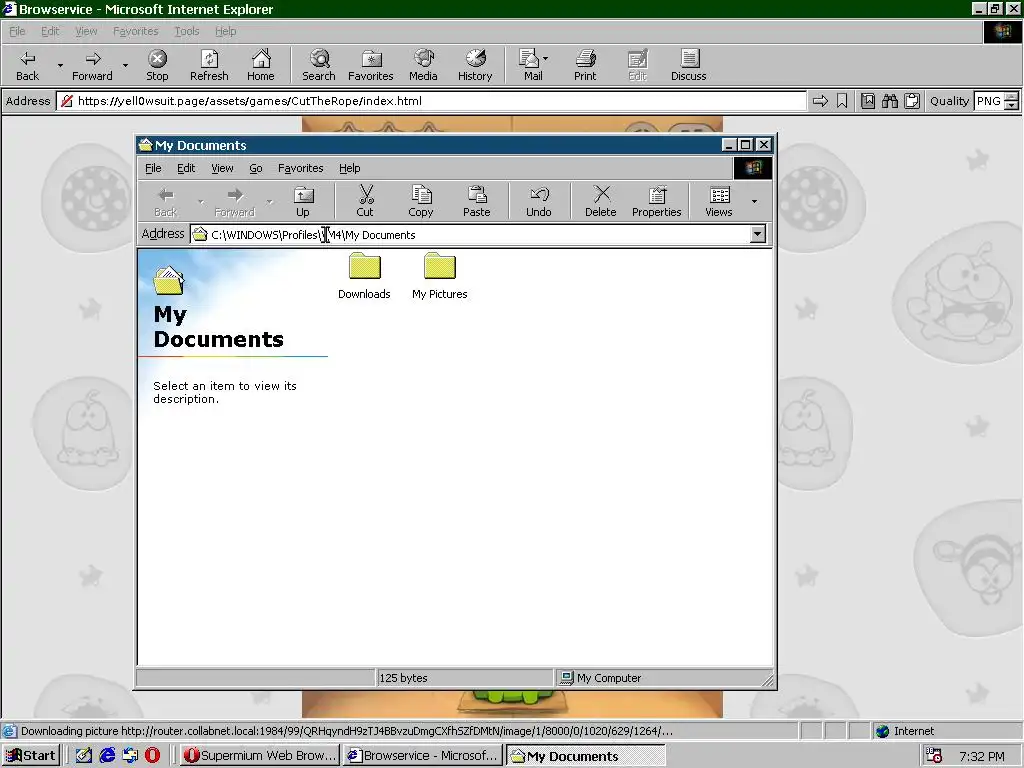Screen dimensions: 1024x768
Task: Click the Stop button in Internet Explorer
Action: point(157,65)
